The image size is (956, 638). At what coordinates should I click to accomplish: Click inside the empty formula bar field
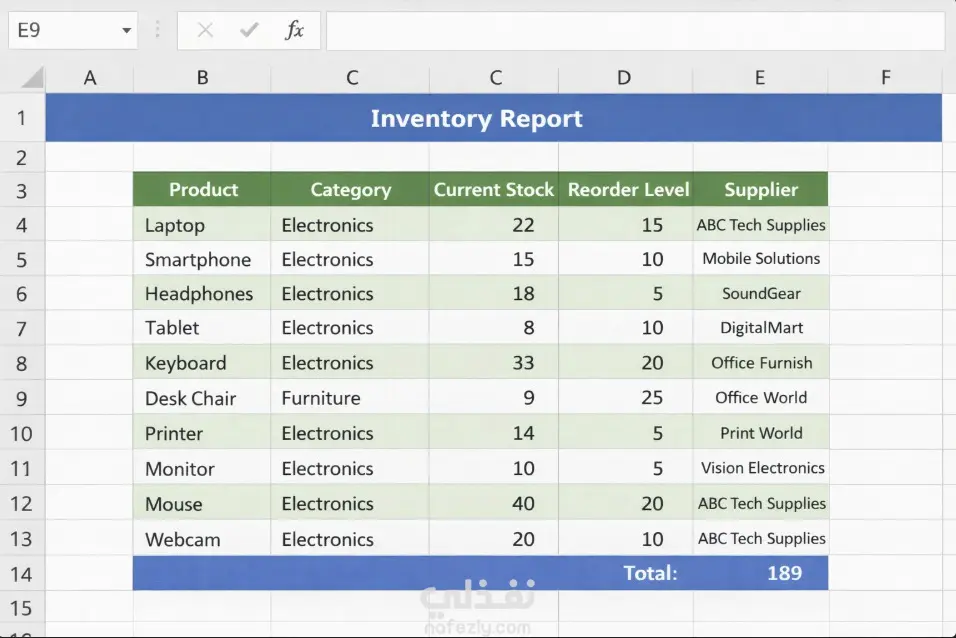(x=634, y=31)
